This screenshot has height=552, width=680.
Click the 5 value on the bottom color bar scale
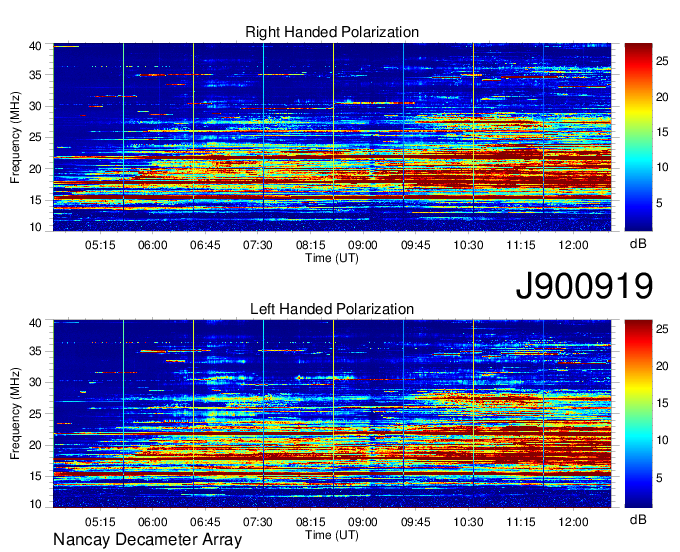click(x=659, y=478)
